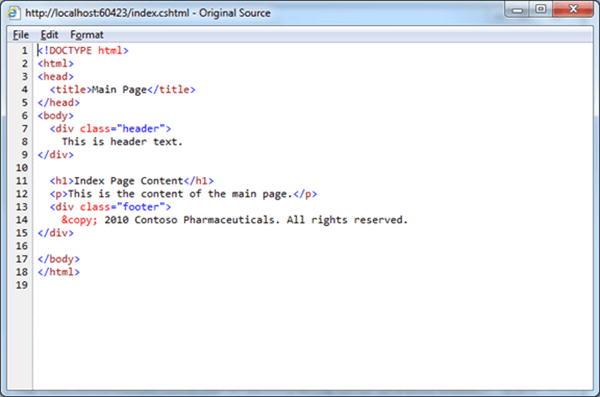Click the &copy; entity on line 14
The height and width of the screenshot is (397, 600).
click(80, 220)
